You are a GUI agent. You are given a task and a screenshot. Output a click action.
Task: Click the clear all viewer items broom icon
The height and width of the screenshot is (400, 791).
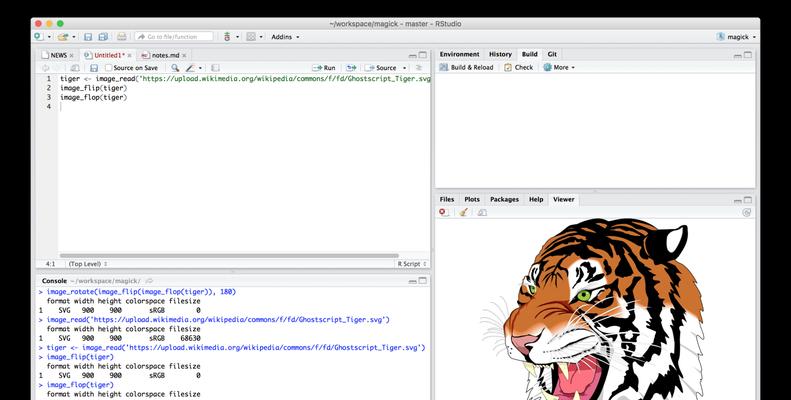pyautogui.click(x=463, y=212)
